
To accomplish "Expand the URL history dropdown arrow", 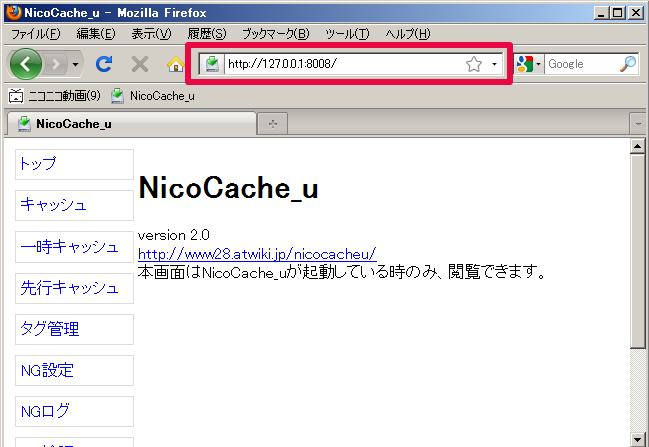I will (494, 64).
